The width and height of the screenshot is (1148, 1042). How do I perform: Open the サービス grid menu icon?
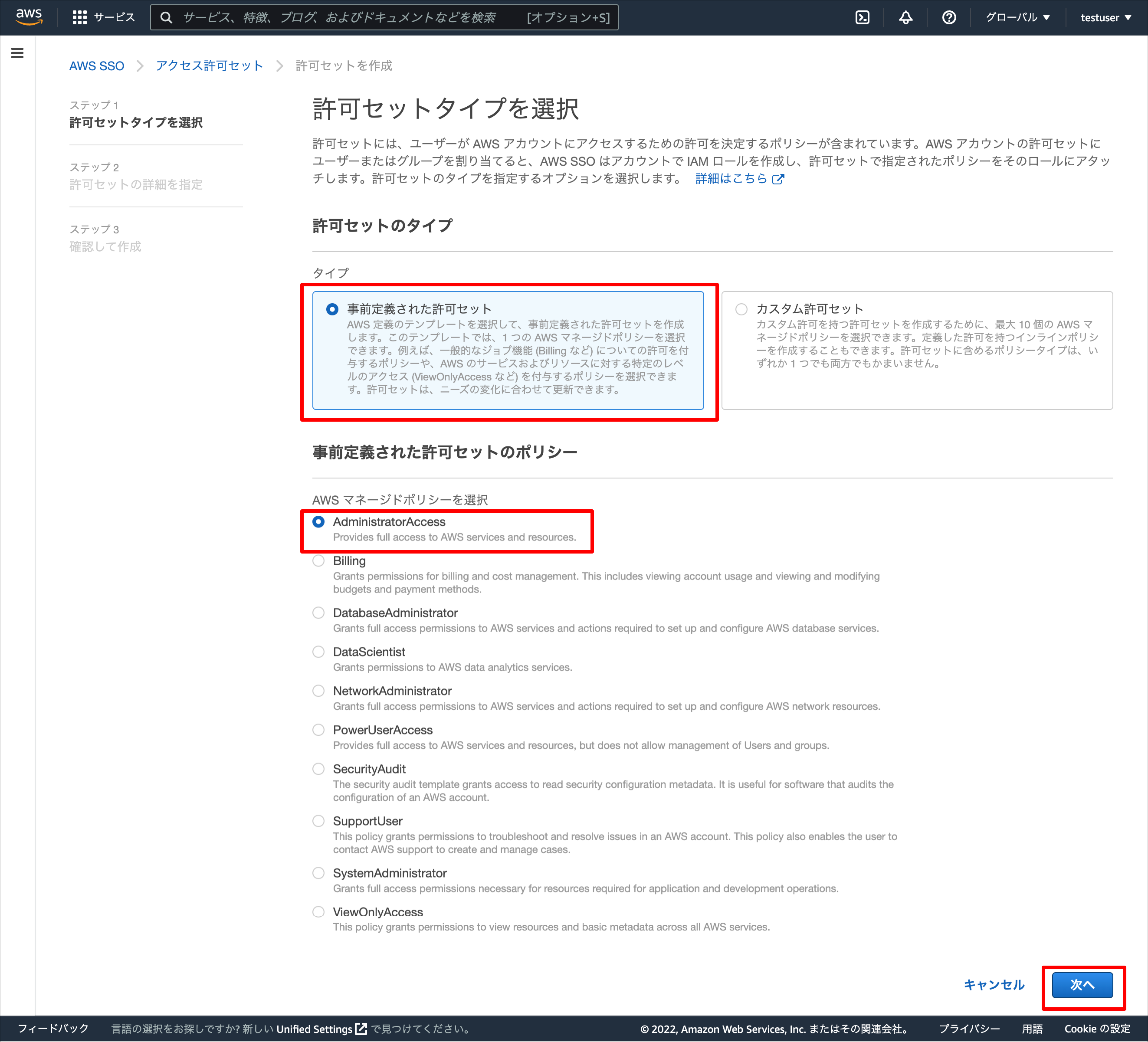80,18
